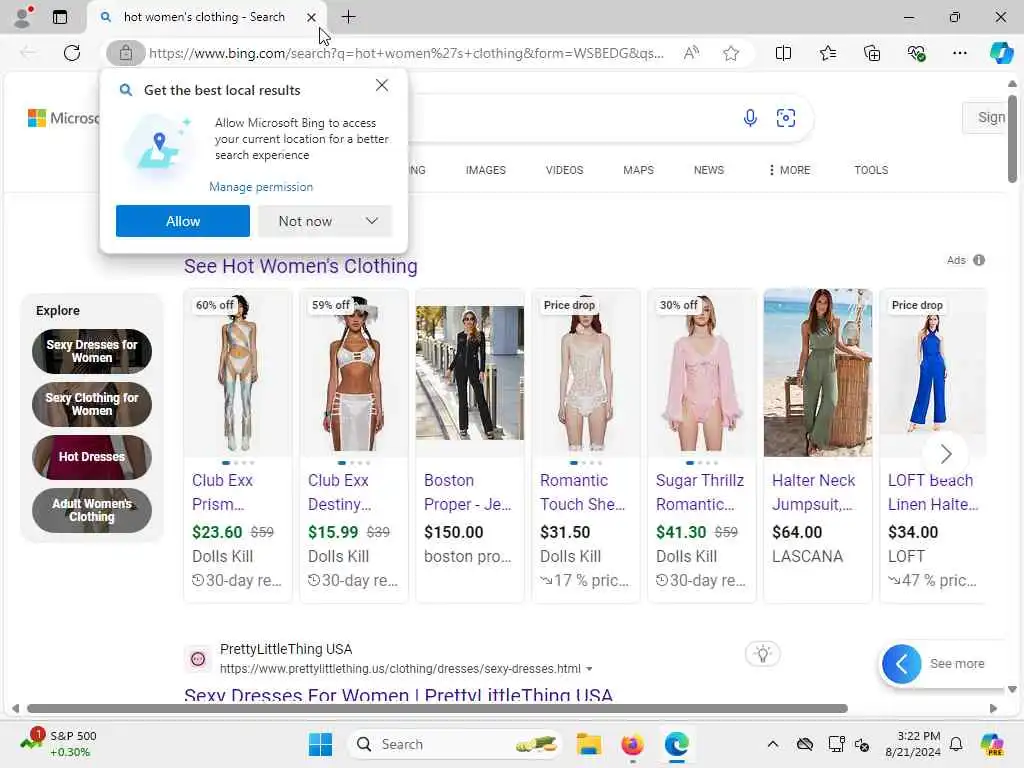The image size is (1024, 768).
Task: Open Boston Proper product image
Action: tap(470, 373)
